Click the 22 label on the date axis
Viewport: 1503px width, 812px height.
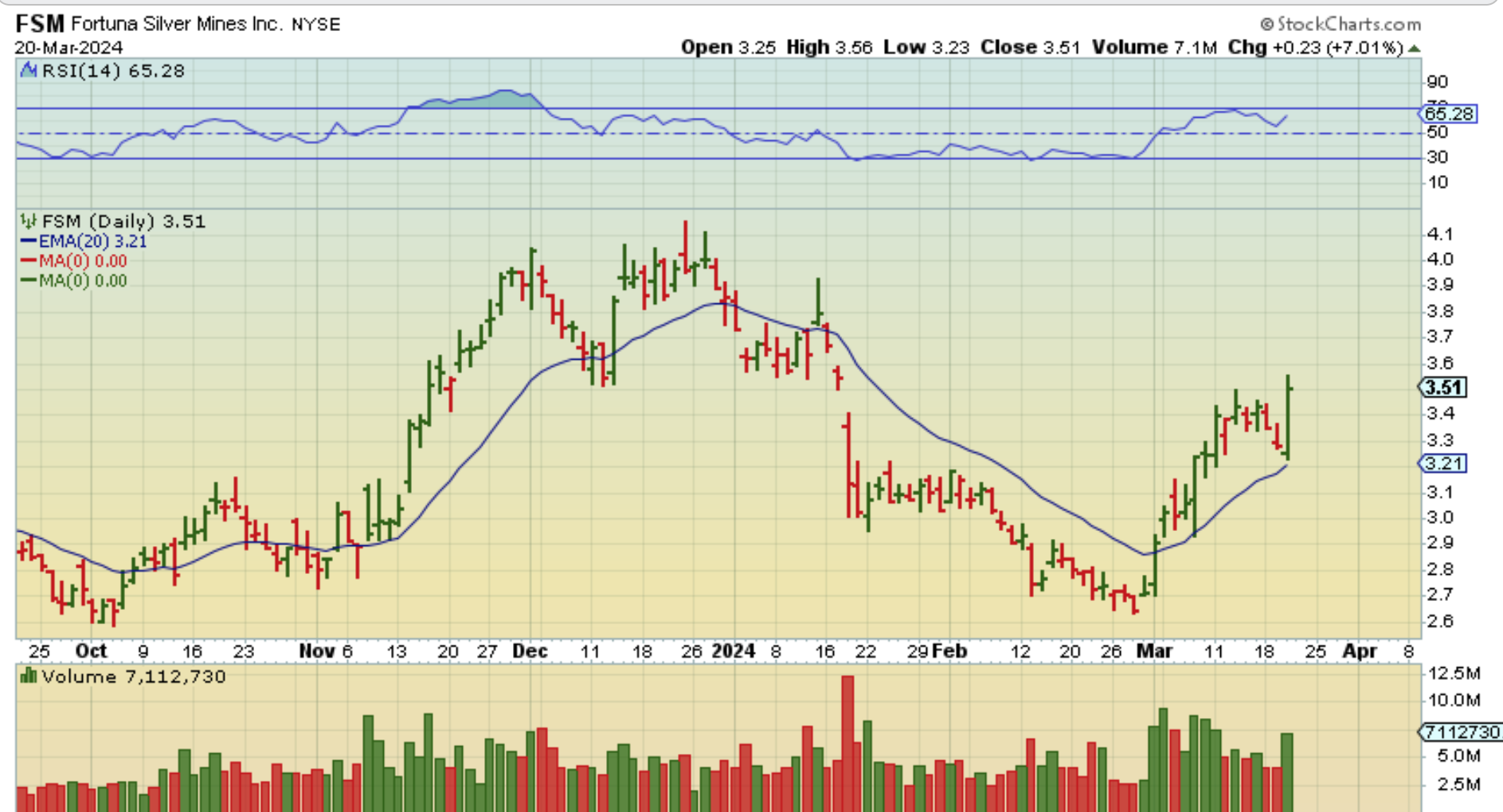[x=866, y=651]
